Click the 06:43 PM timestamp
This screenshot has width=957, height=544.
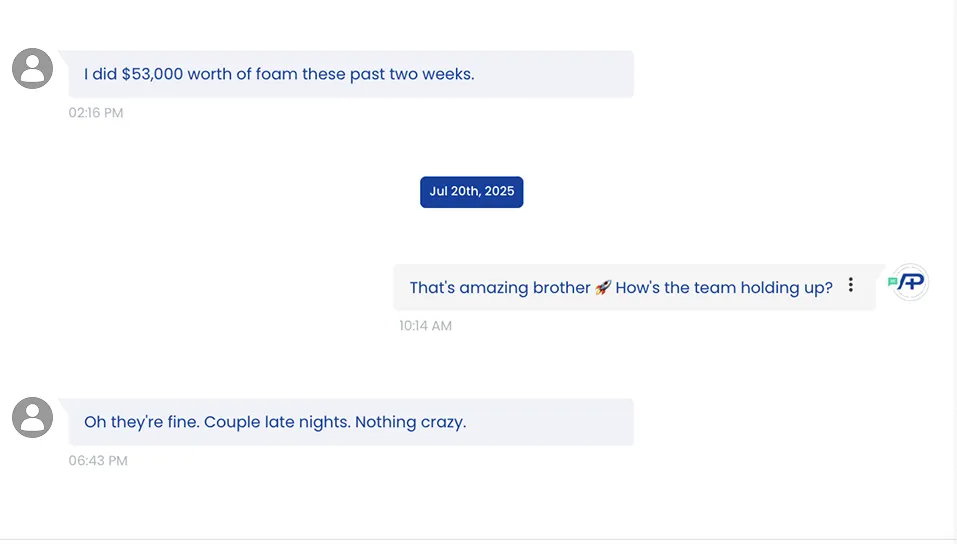coord(98,461)
